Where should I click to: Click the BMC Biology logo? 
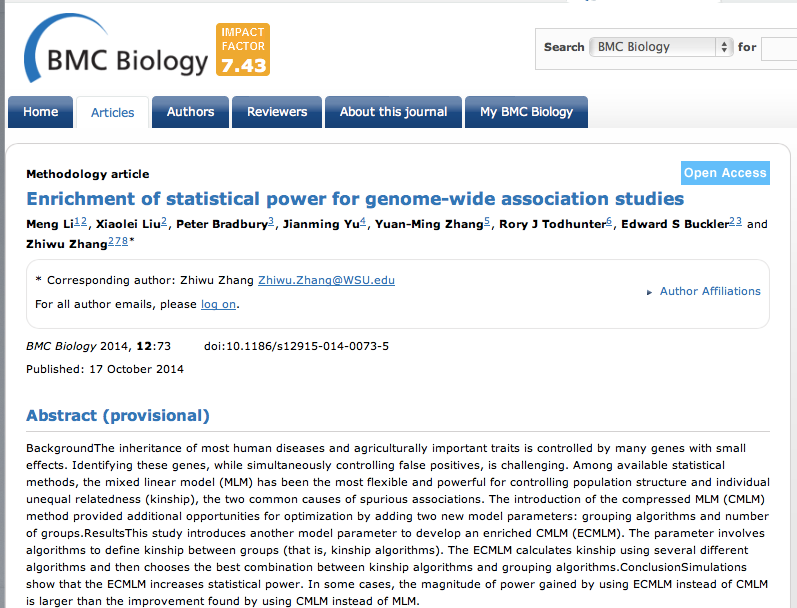pos(115,52)
